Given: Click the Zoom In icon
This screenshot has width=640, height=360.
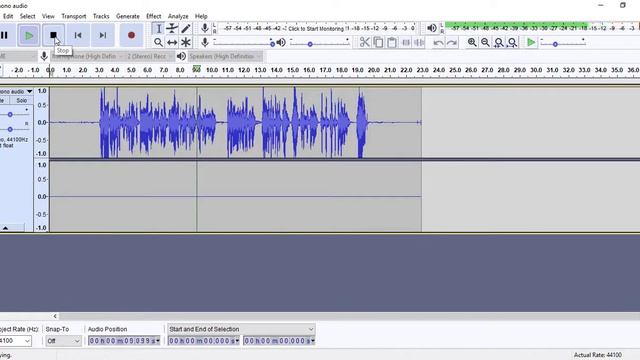Looking at the screenshot, I should click(472, 42).
